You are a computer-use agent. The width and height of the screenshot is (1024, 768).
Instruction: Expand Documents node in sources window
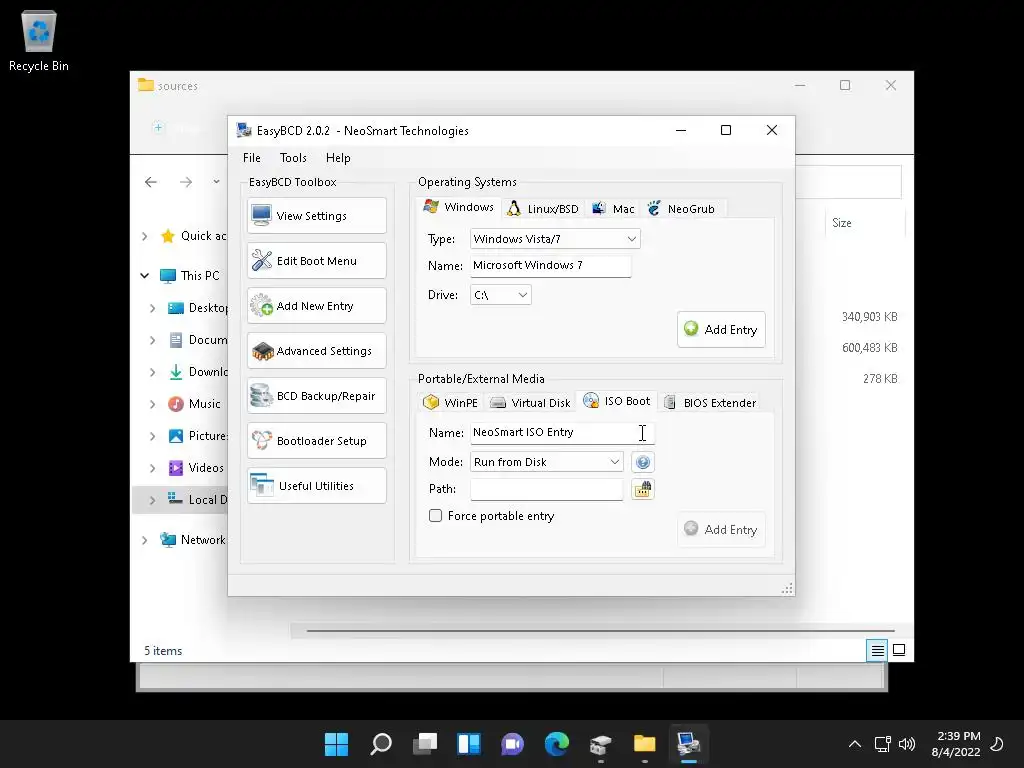click(152, 340)
